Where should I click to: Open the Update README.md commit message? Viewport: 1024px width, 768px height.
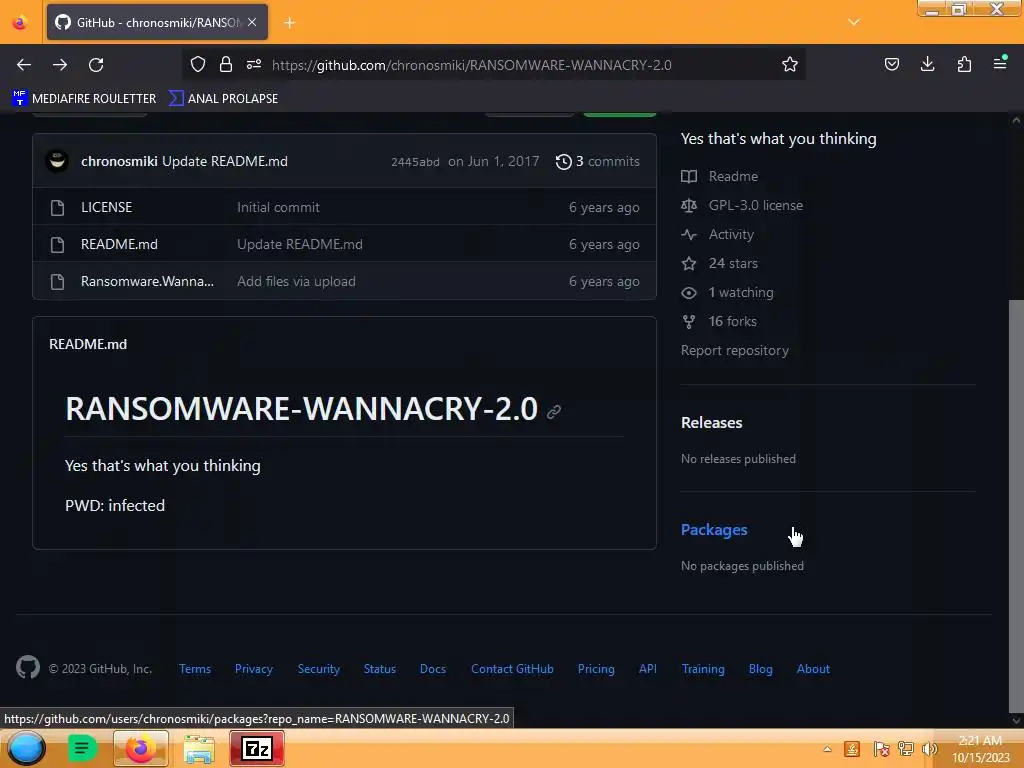point(225,161)
